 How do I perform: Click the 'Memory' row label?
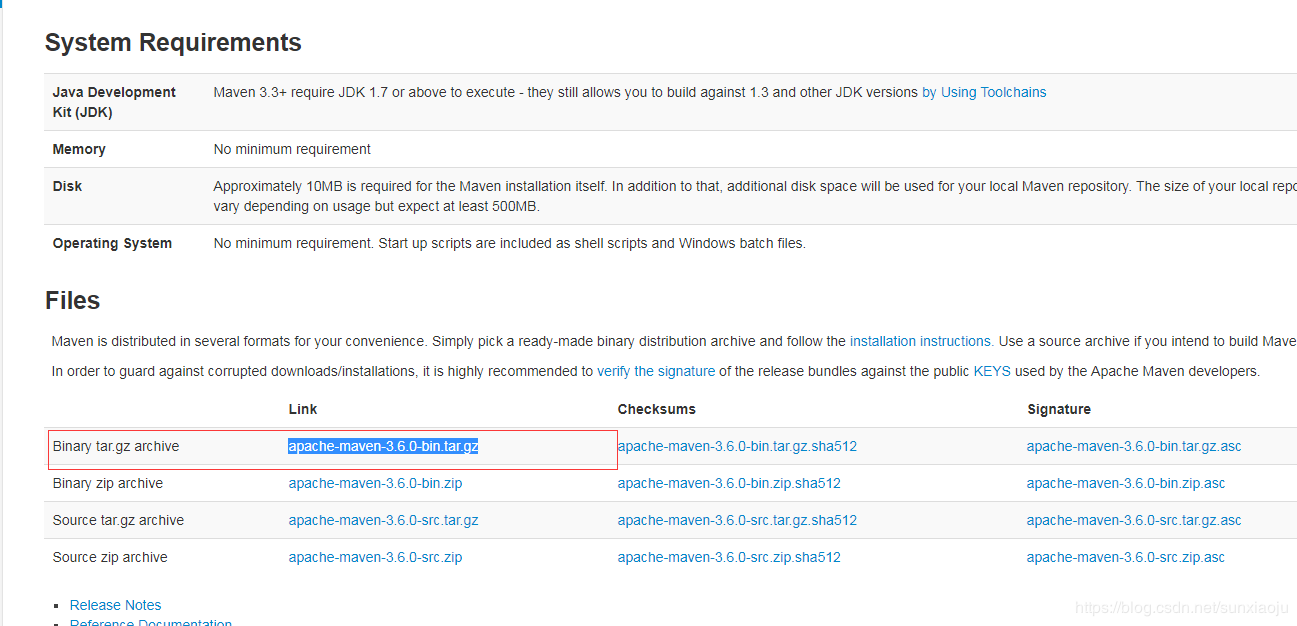(x=79, y=149)
